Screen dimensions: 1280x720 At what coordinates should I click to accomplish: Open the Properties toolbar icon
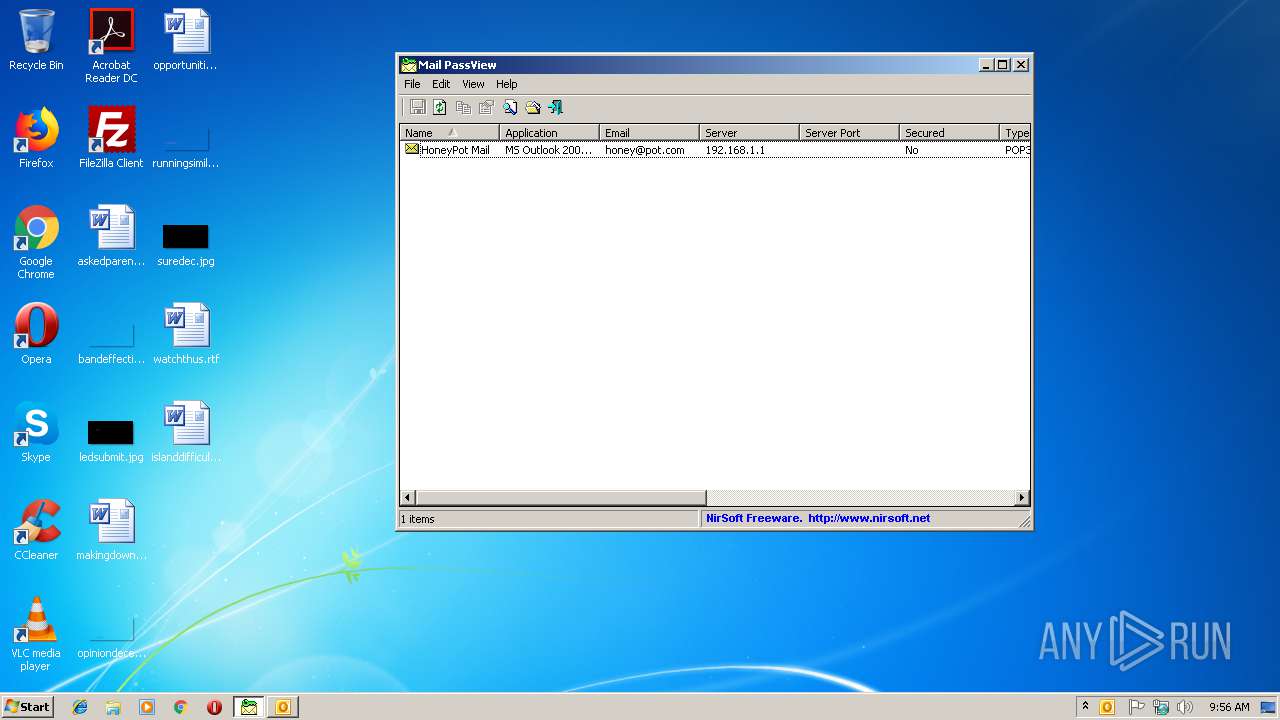486,107
